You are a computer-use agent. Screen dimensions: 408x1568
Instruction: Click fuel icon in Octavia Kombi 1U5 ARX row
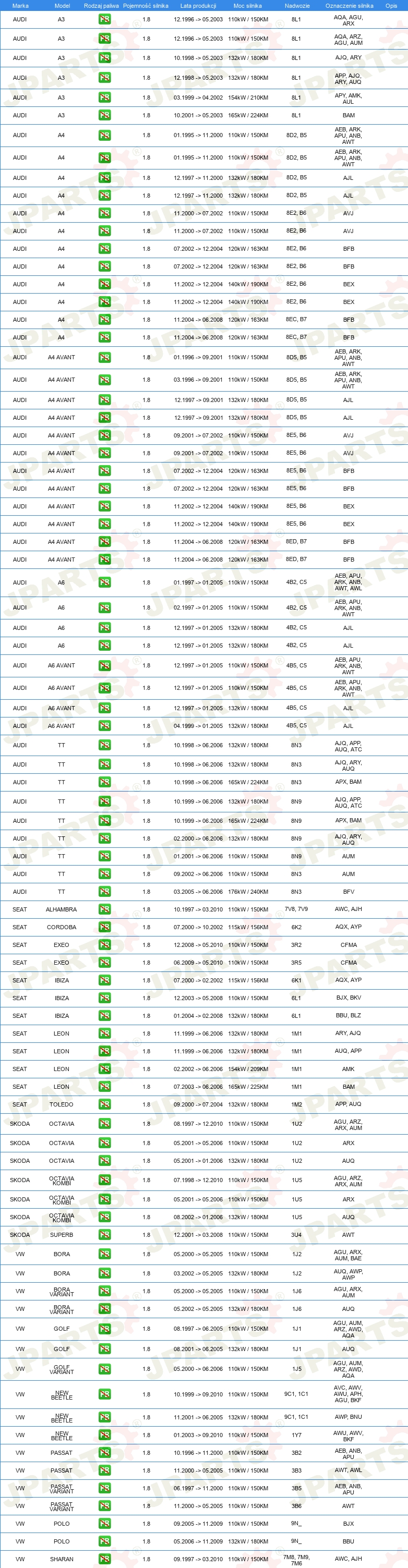tap(105, 1199)
